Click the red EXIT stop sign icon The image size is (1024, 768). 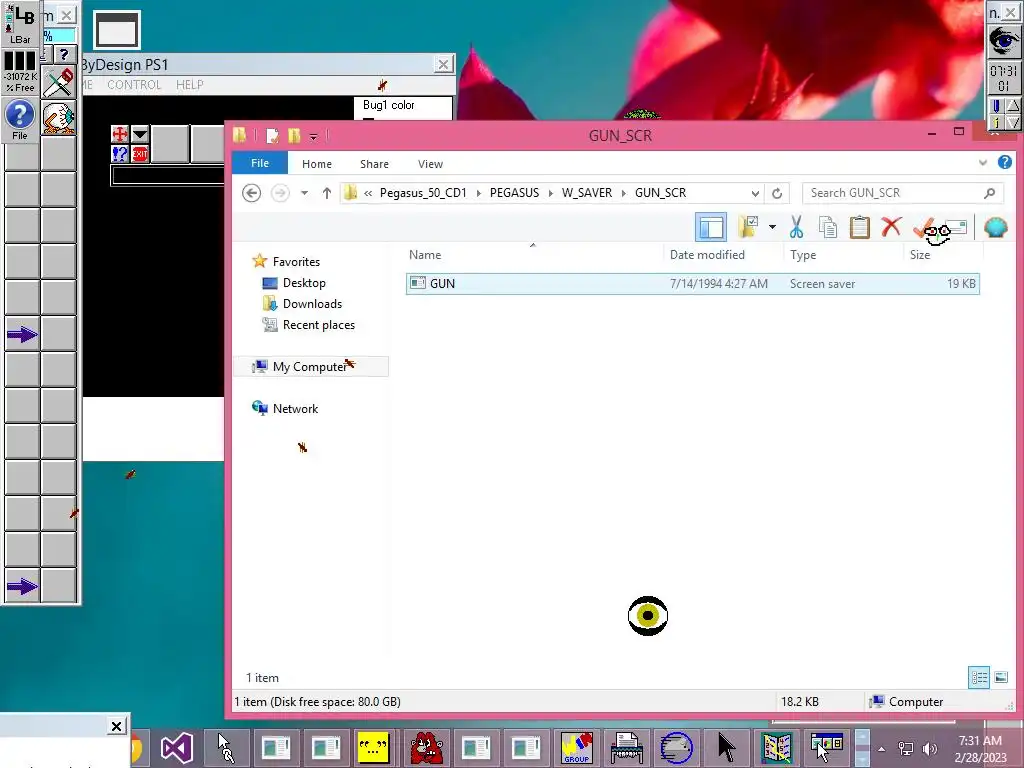click(x=140, y=154)
